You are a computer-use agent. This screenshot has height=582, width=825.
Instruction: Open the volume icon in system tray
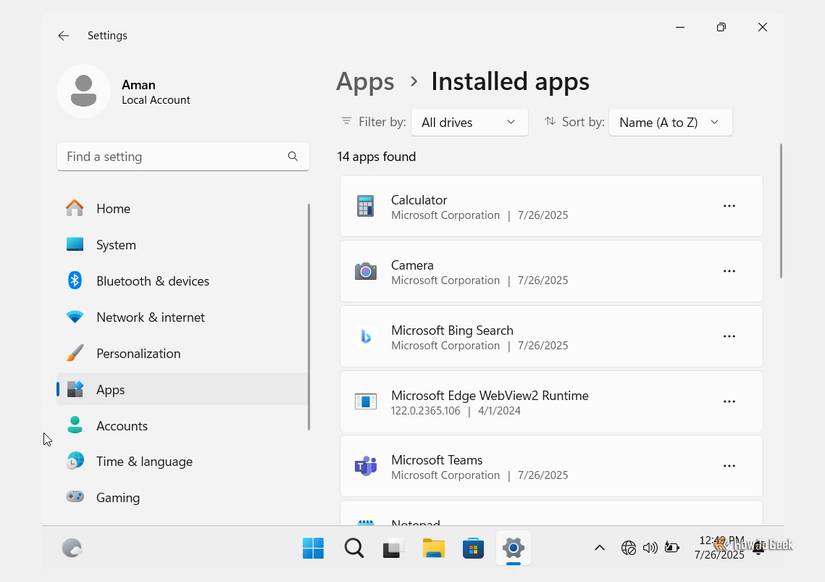650,548
